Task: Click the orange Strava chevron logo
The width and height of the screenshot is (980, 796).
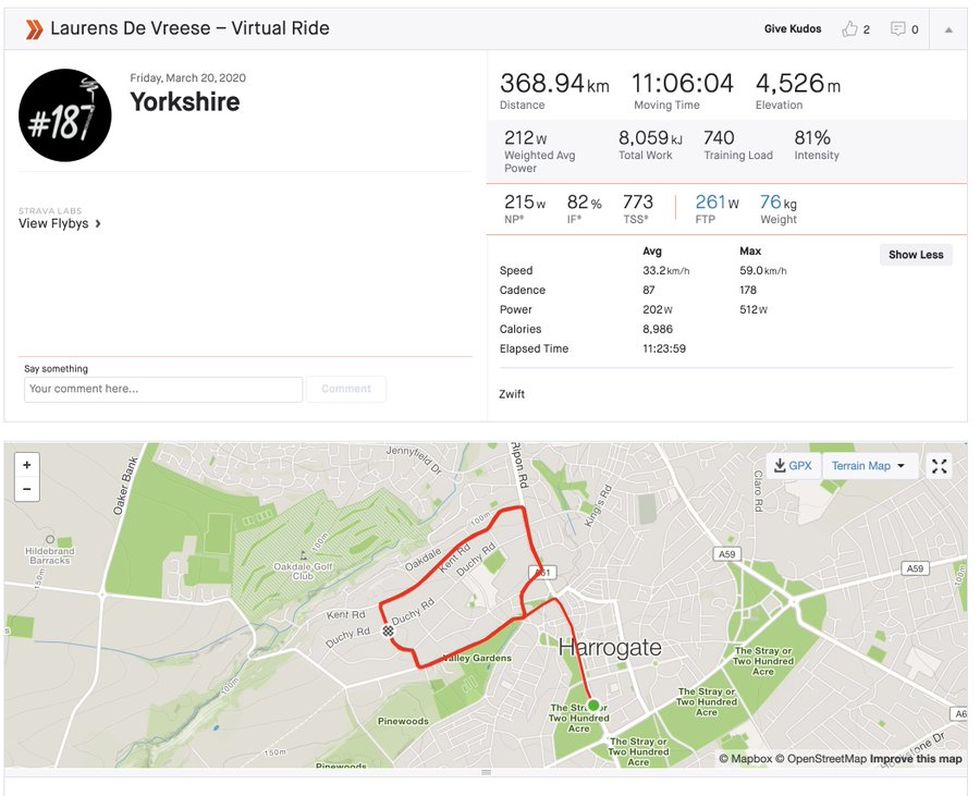Action: pos(34,29)
